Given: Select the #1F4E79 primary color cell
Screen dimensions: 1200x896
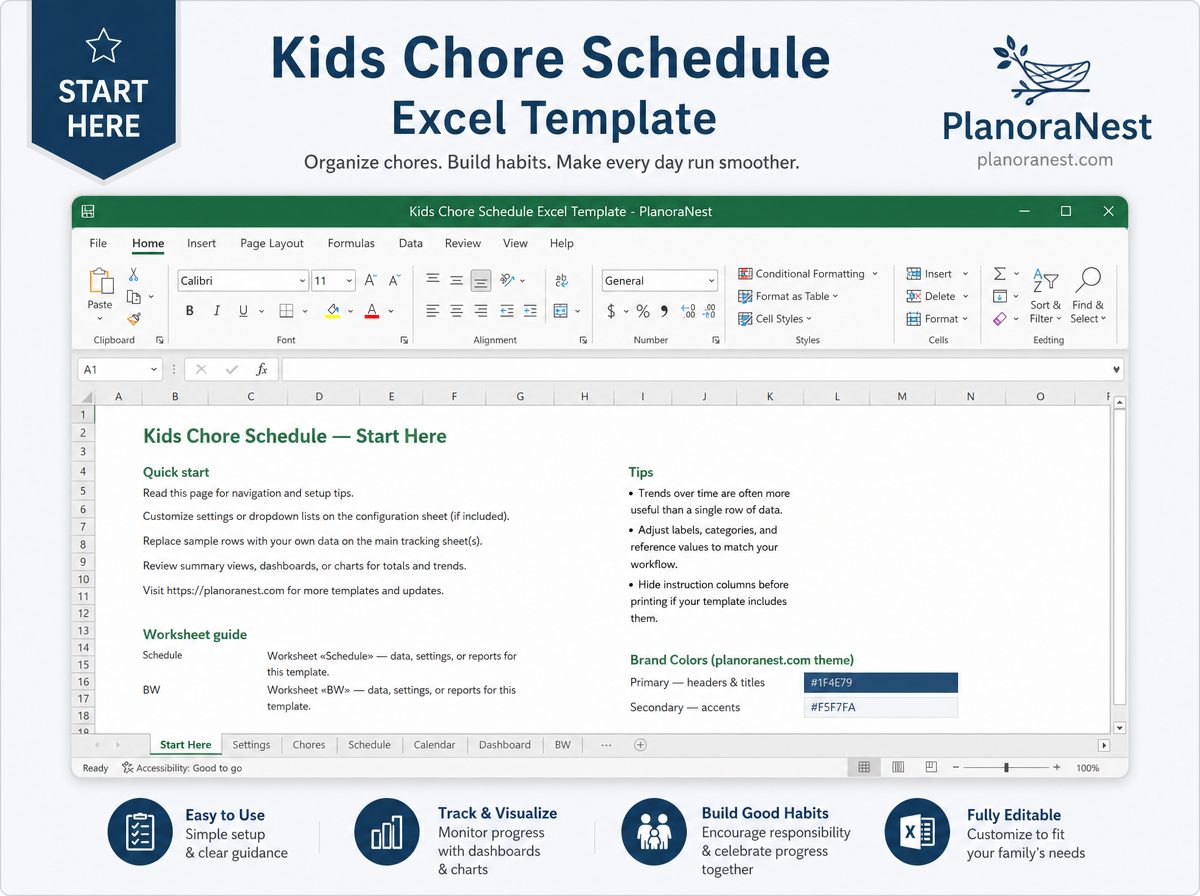Looking at the screenshot, I should coord(881,683).
